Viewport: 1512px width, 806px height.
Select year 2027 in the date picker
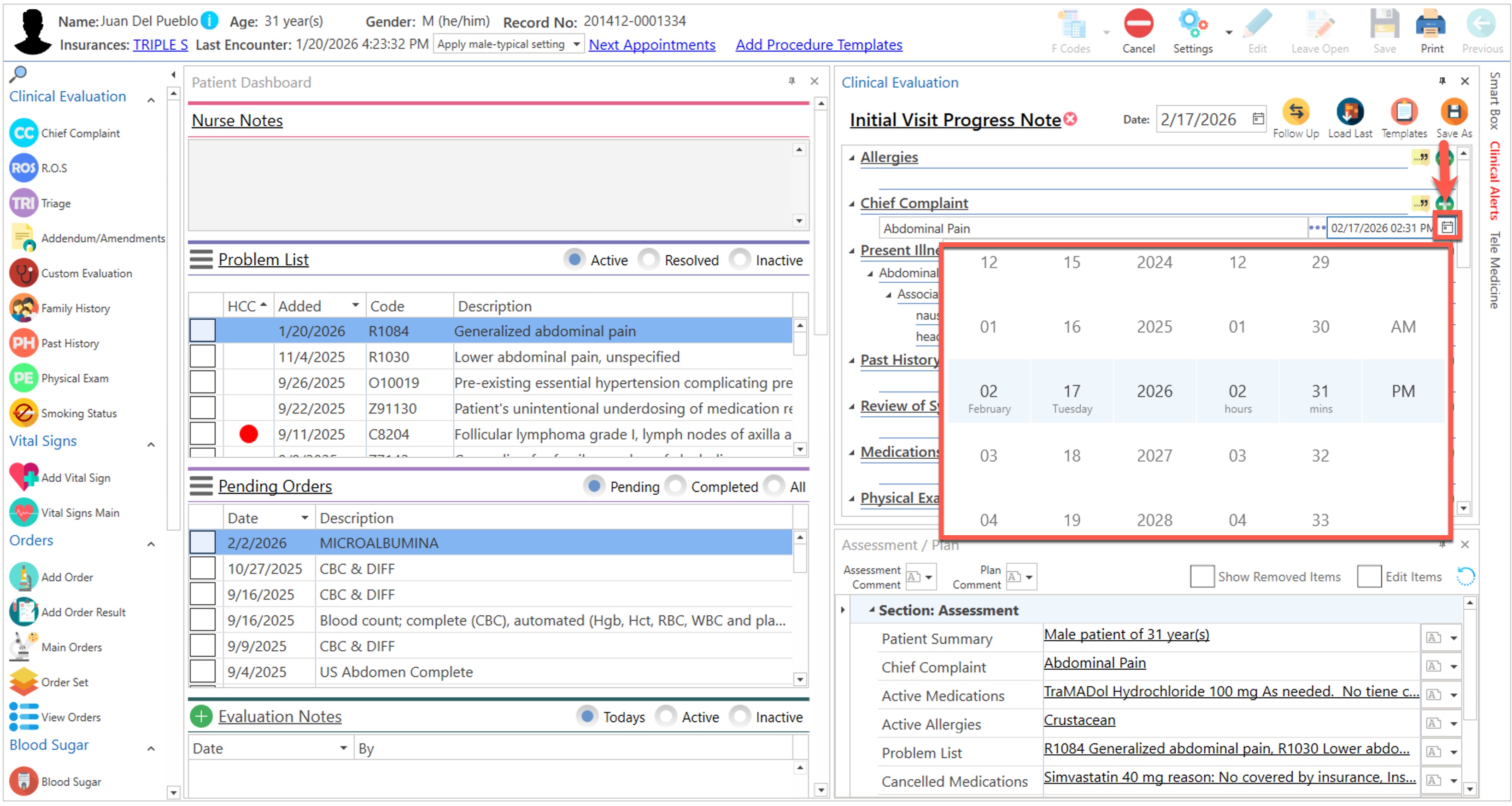pyautogui.click(x=1154, y=455)
